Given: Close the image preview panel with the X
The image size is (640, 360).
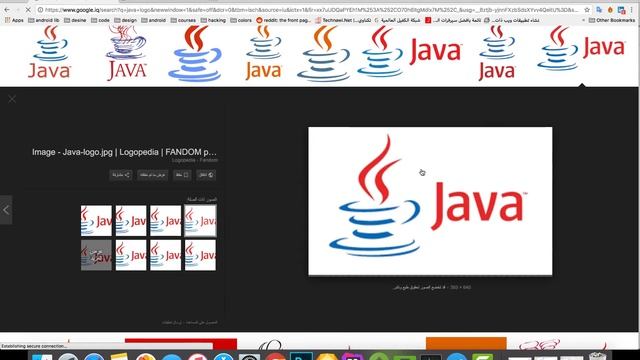Looking at the screenshot, I should pyautogui.click(x=12, y=99).
